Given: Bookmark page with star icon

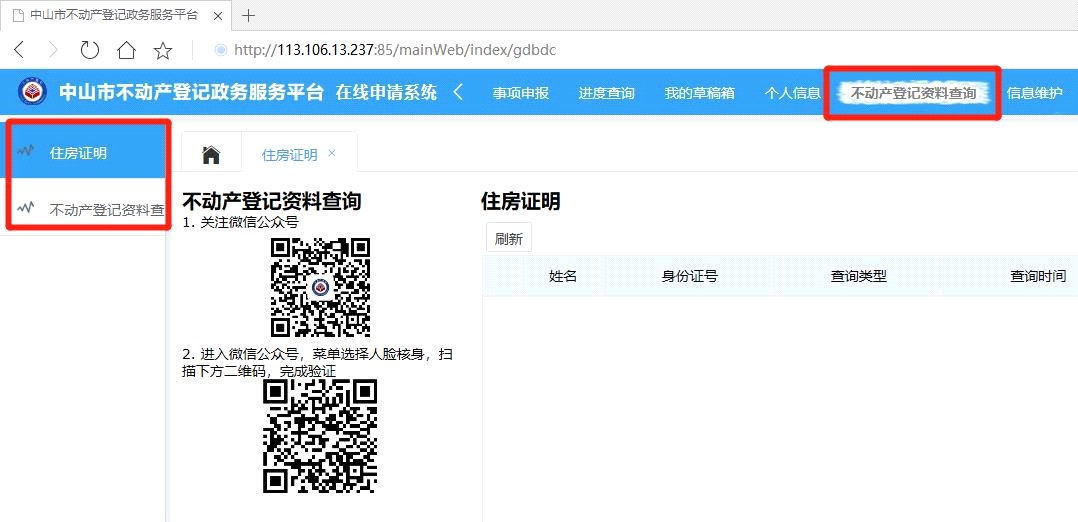Looking at the screenshot, I should click(x=163, y=50).
